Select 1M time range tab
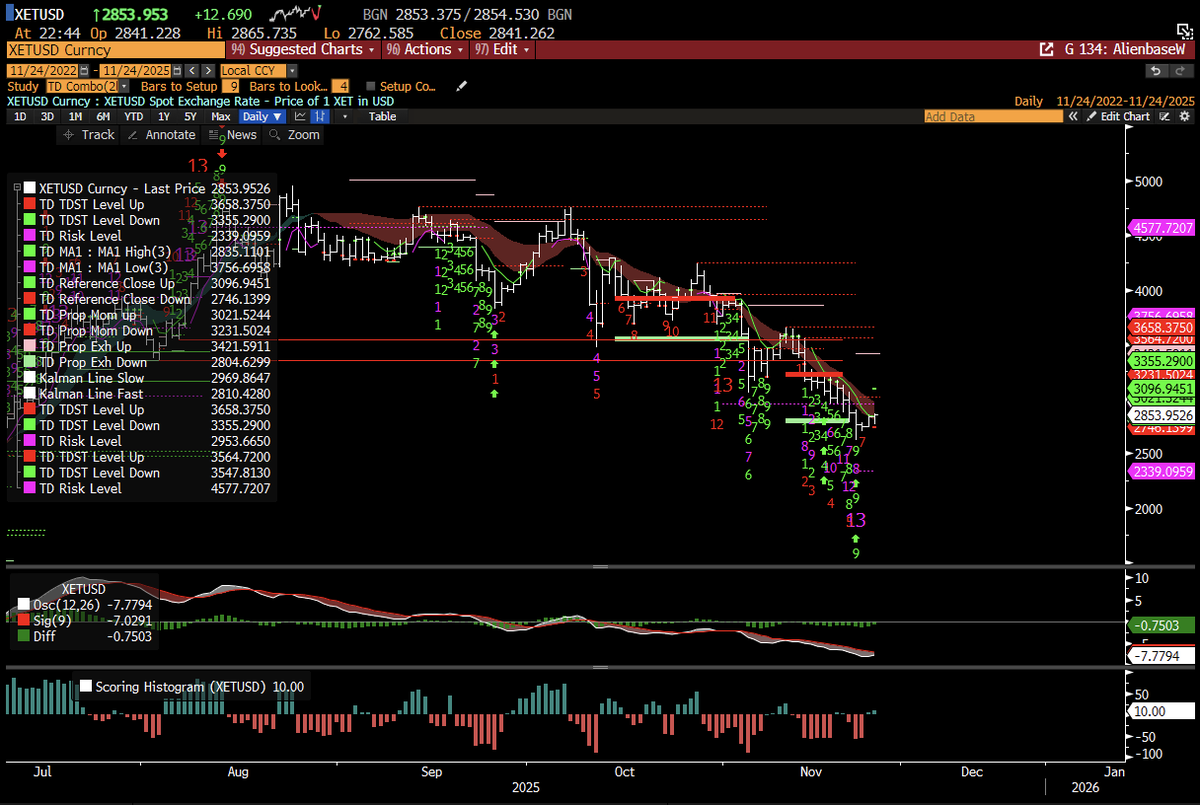 coord(75,116)
